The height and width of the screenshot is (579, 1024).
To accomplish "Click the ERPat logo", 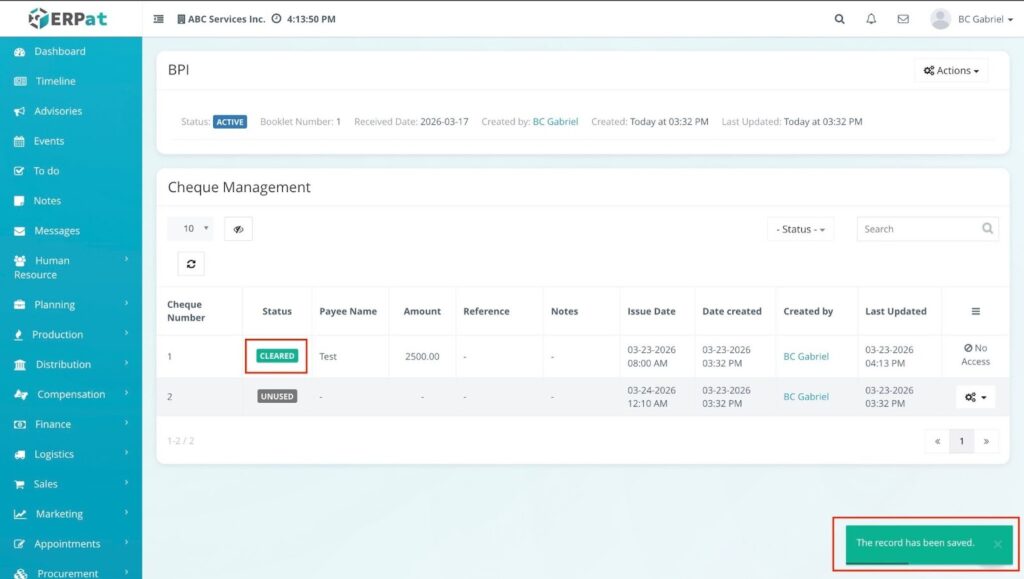I will [70, 18].
